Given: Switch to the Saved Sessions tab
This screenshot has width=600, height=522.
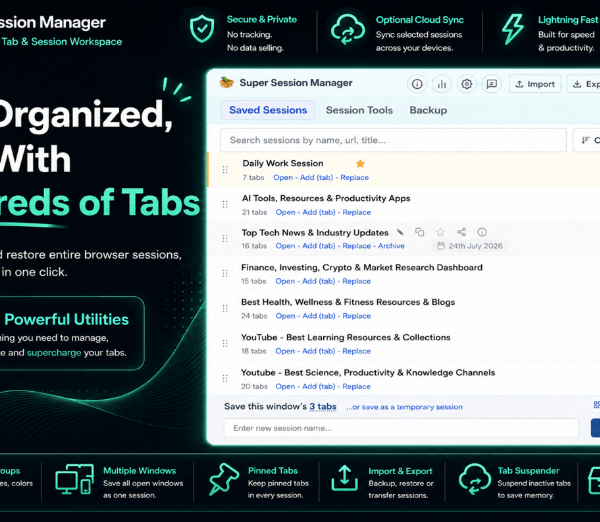Looking at the screenshot, I should pyautogui.click(x=268, y=110).
